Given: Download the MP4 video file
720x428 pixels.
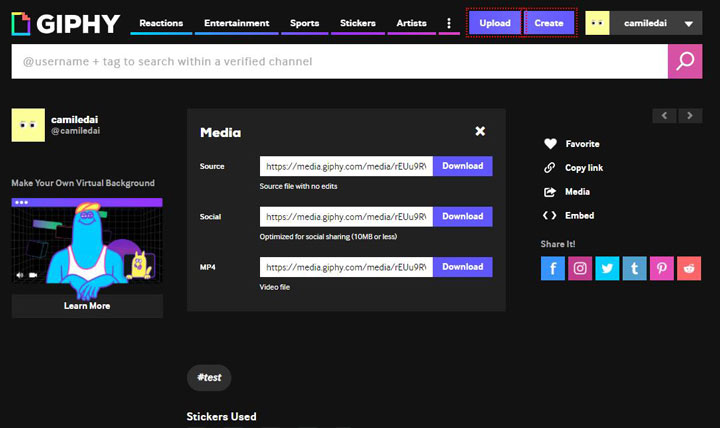Looking at the screenshot, I should [x=462, y=267].
